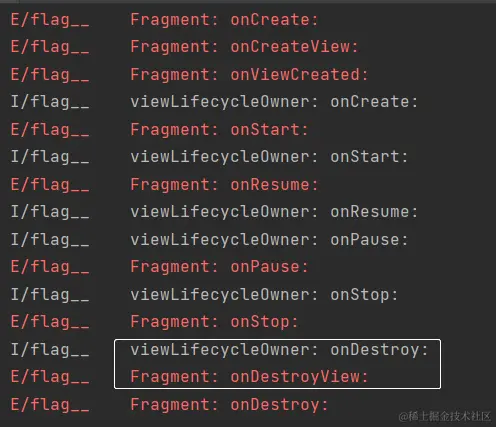Click the E/flag__ tag beside onCreate

pyautogui.click(x=50, y=20)
